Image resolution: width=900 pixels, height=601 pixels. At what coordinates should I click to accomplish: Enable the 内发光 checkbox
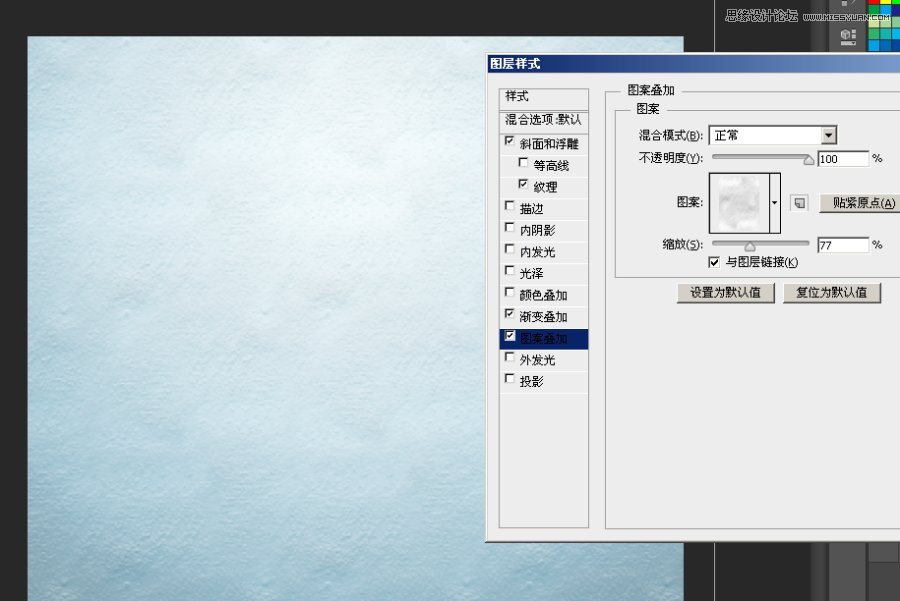[x=509, y=249]
